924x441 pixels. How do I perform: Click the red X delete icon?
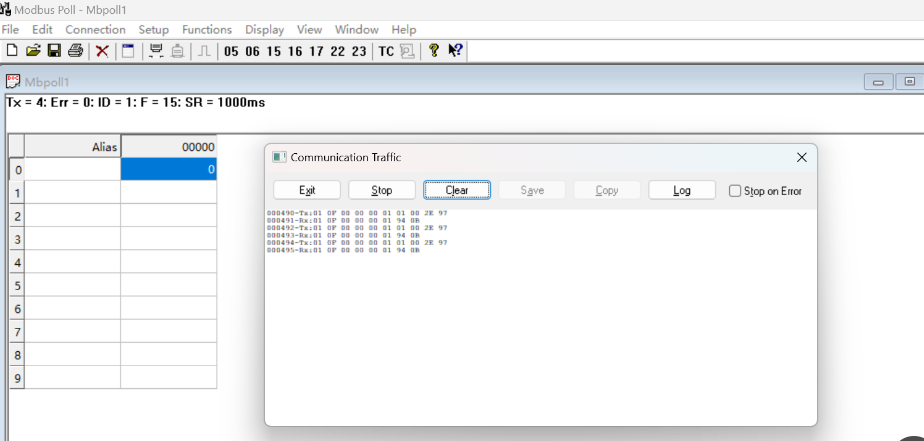pos(102,51)
